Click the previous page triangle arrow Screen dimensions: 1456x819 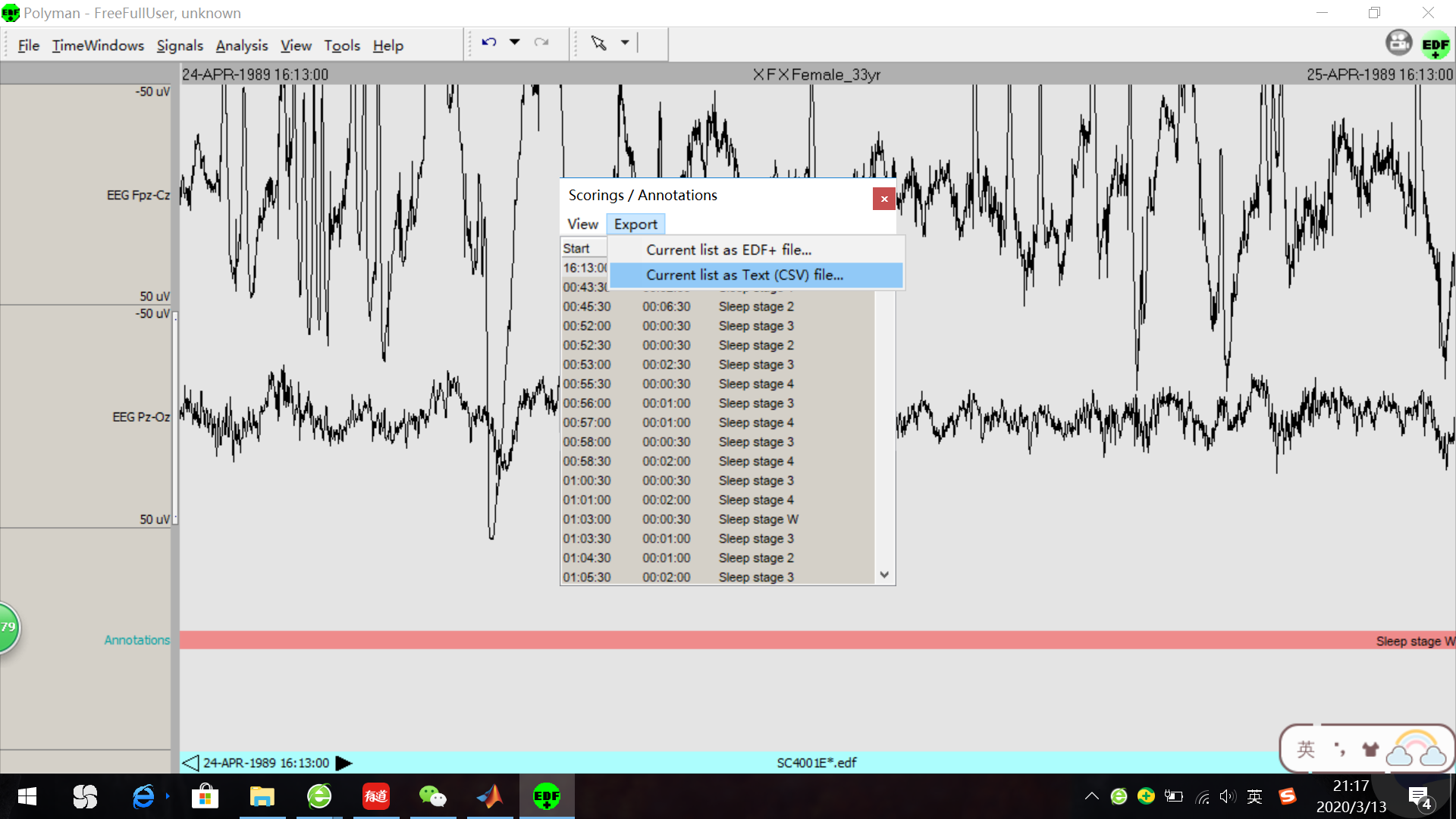(190, 763)
